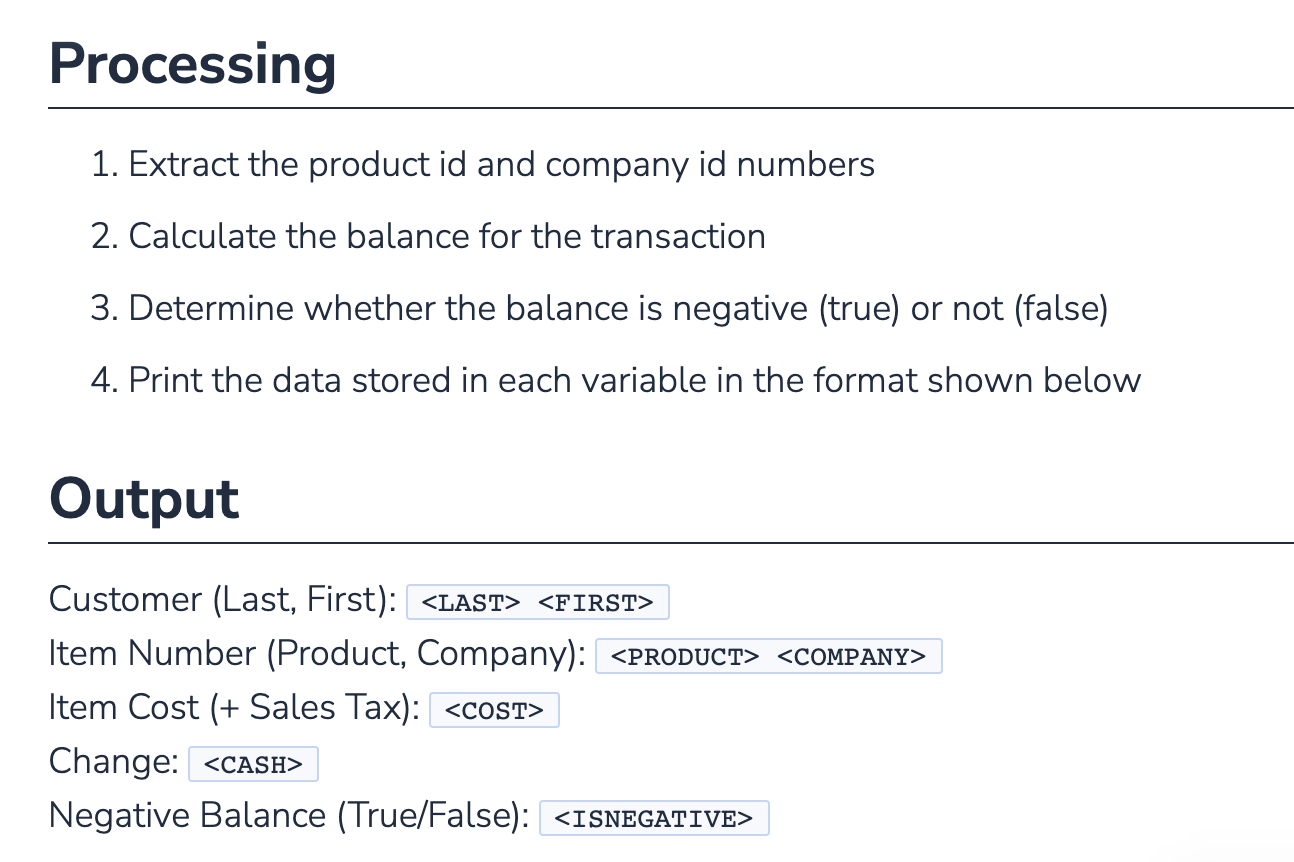Click the 'Negative Balance (True/False):' label

(289, 815)
